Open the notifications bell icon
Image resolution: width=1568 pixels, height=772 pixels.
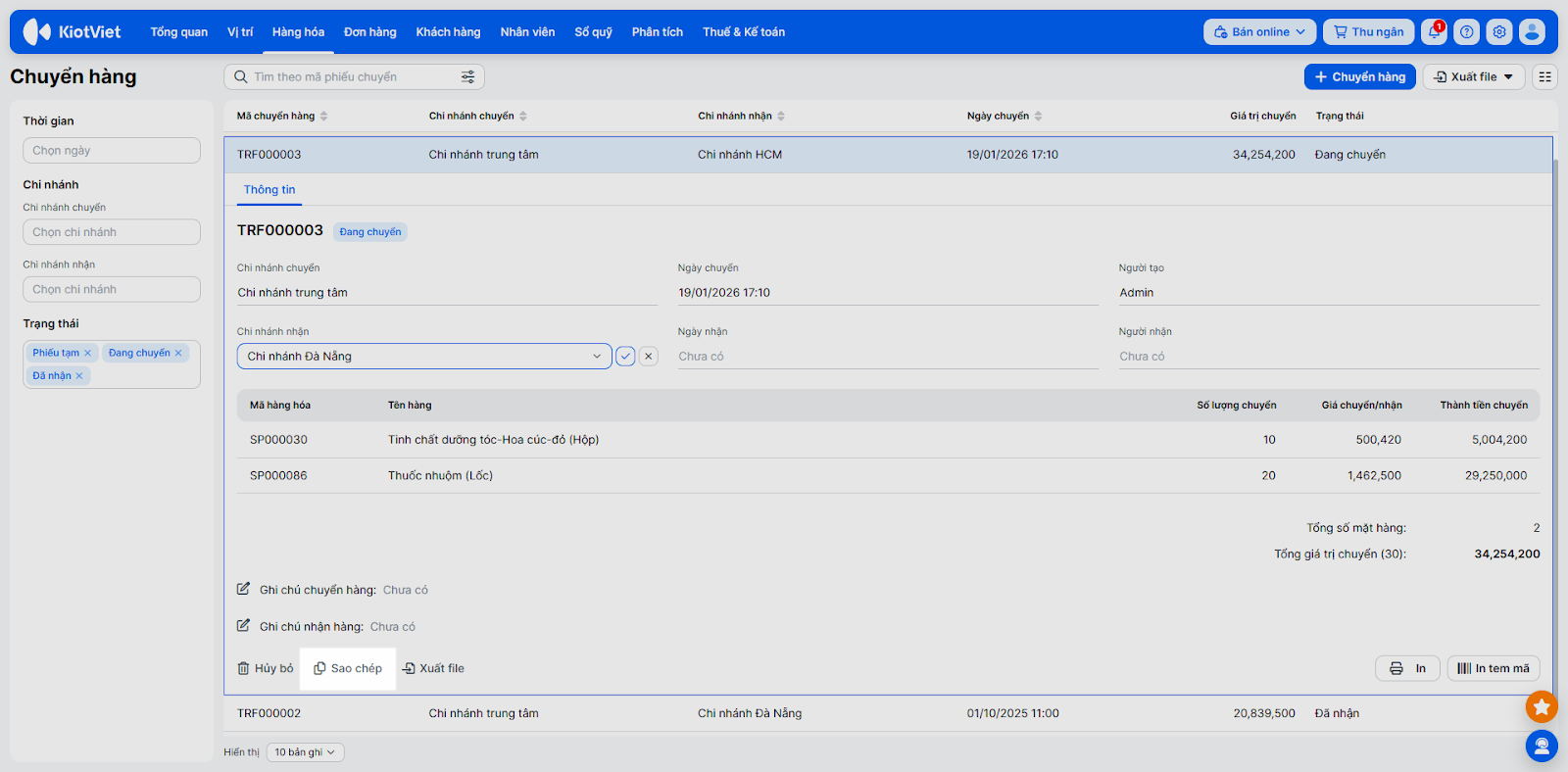click(1434, 32)
